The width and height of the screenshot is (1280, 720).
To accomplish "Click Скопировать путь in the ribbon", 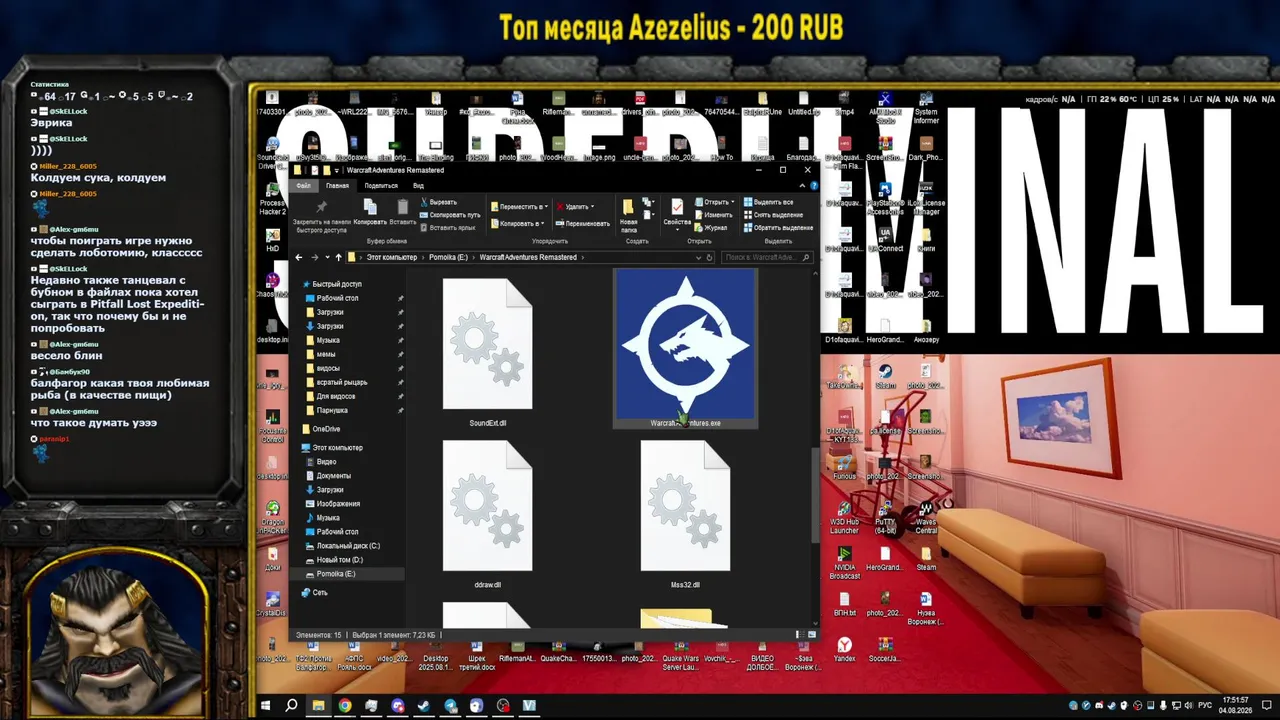I will [x=450, y=215].
